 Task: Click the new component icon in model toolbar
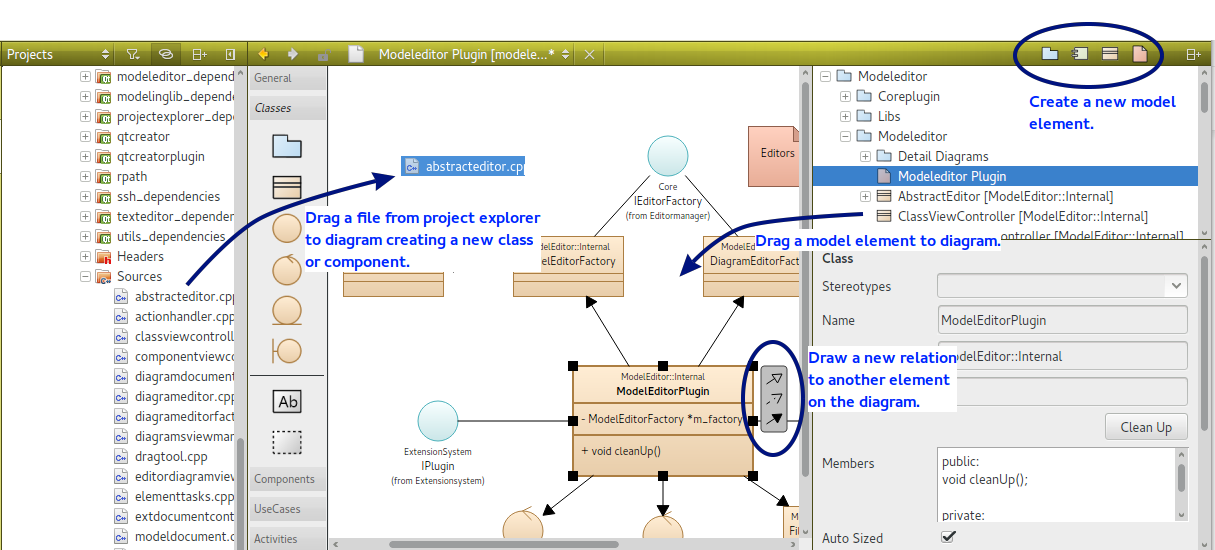[1080, 54]
